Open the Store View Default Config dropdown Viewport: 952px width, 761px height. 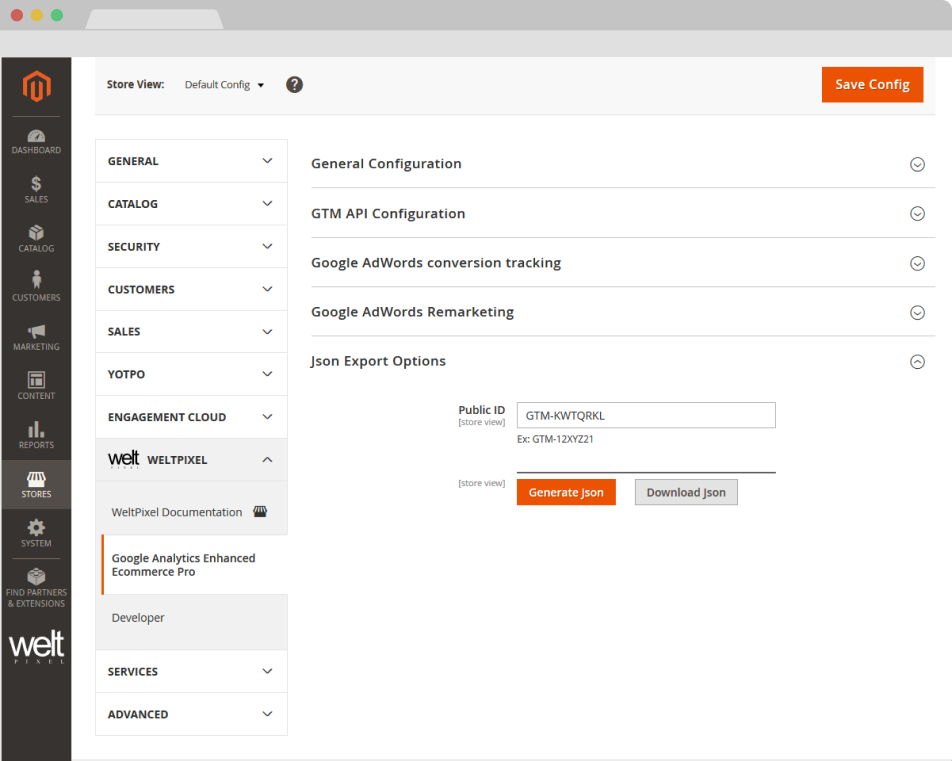[225, 85]
